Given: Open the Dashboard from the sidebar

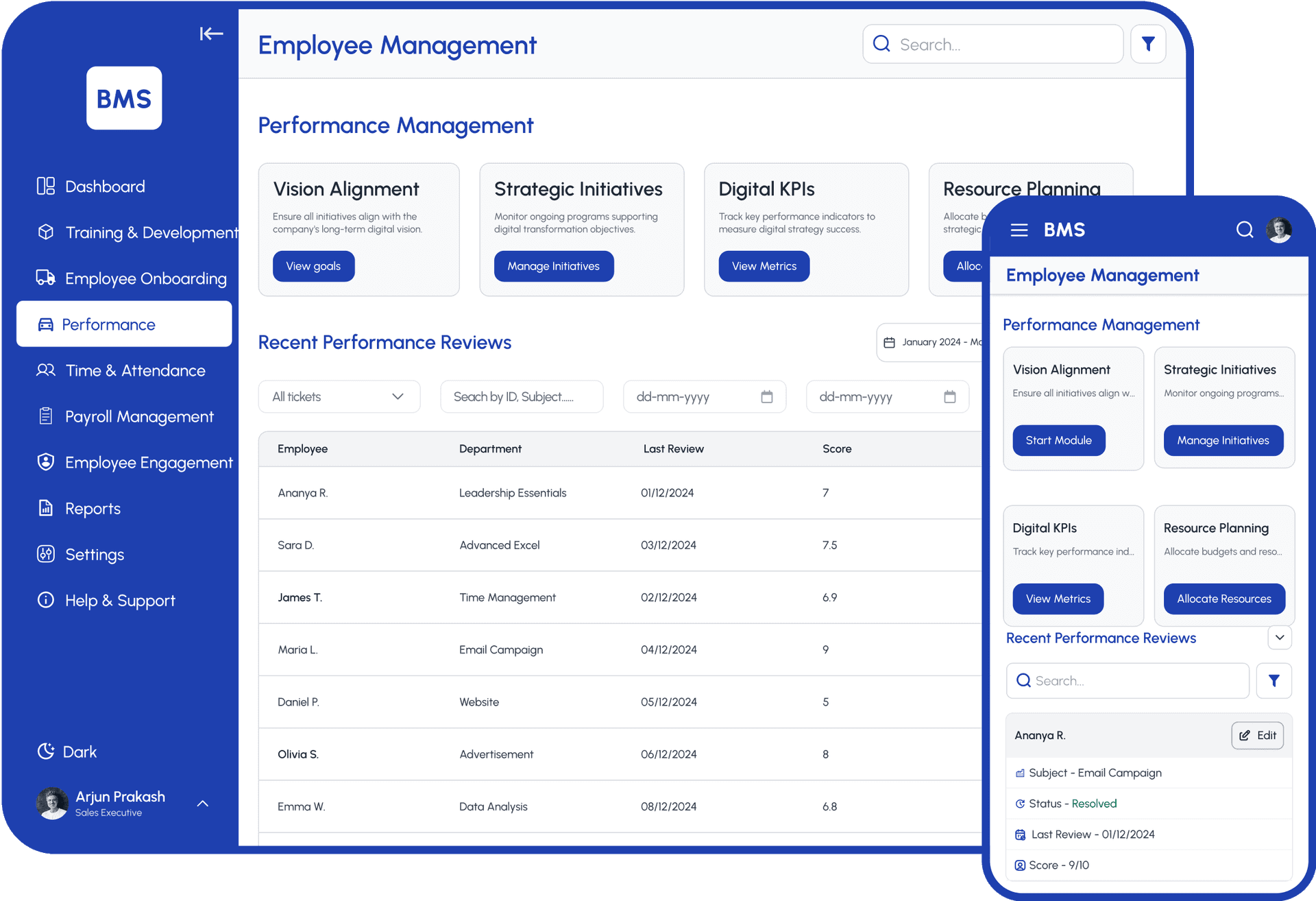Looking at the screenshot, I should tap(104, 186).
